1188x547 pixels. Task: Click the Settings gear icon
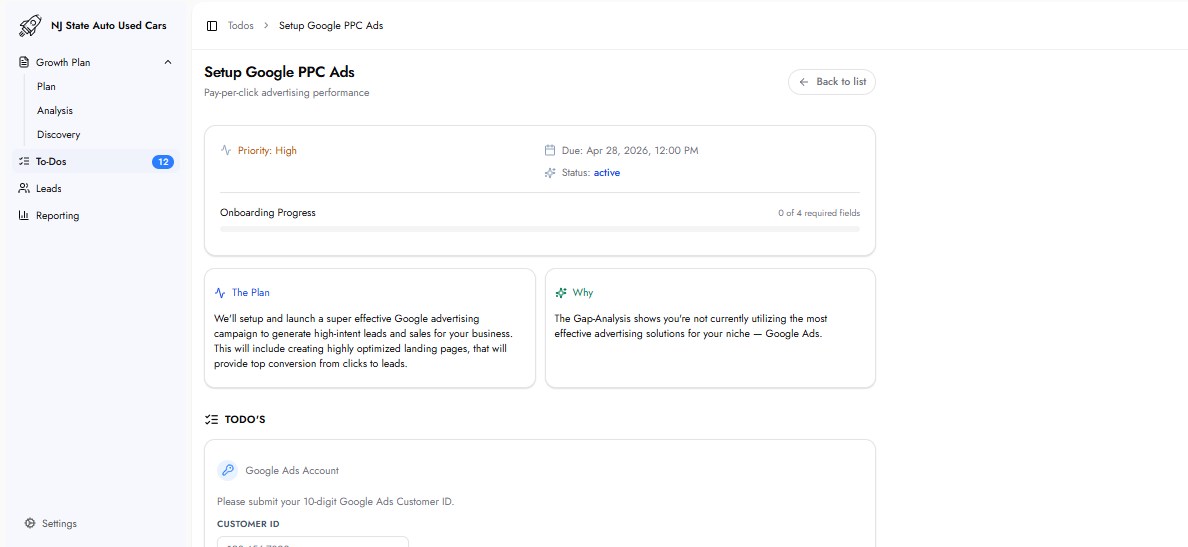tap(30, 524)
